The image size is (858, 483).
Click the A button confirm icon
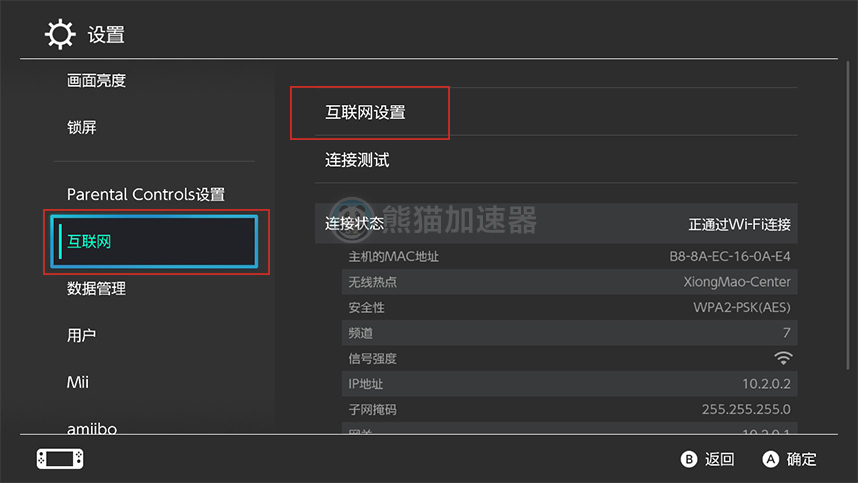tap(770, 460)
